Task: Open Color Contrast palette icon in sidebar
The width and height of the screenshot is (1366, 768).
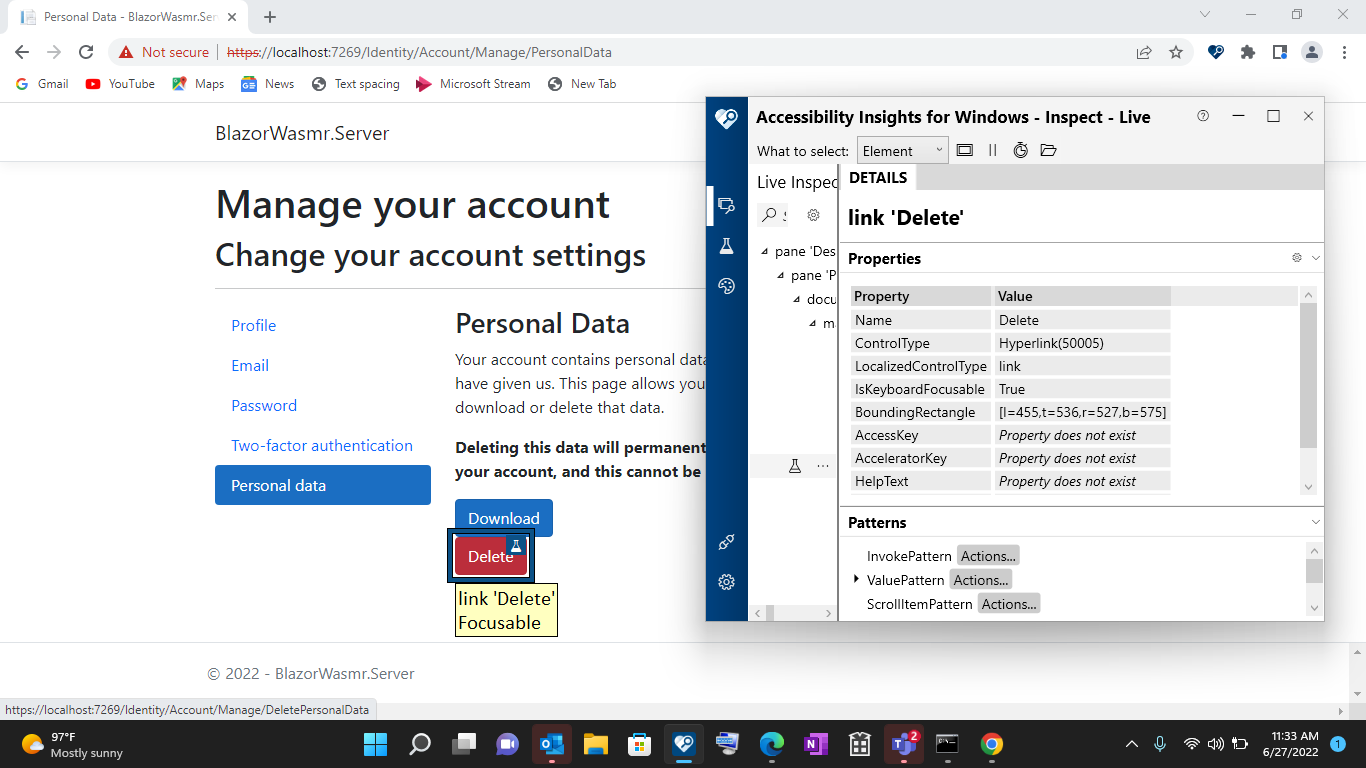Action: point(726,286)
